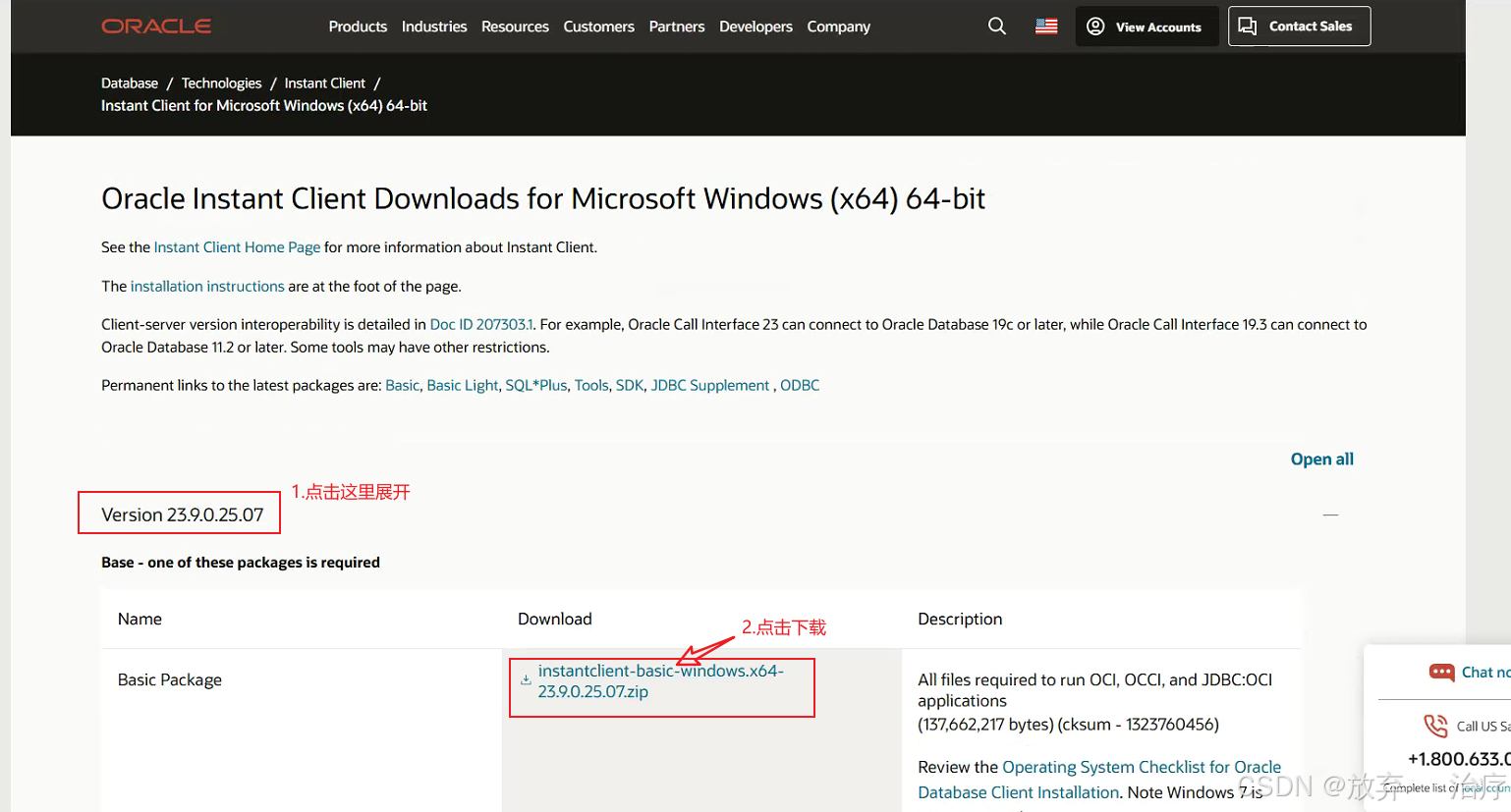Click the download arrow icon beside the zip link
The image size is (1511, 812).
pos(526,677)
